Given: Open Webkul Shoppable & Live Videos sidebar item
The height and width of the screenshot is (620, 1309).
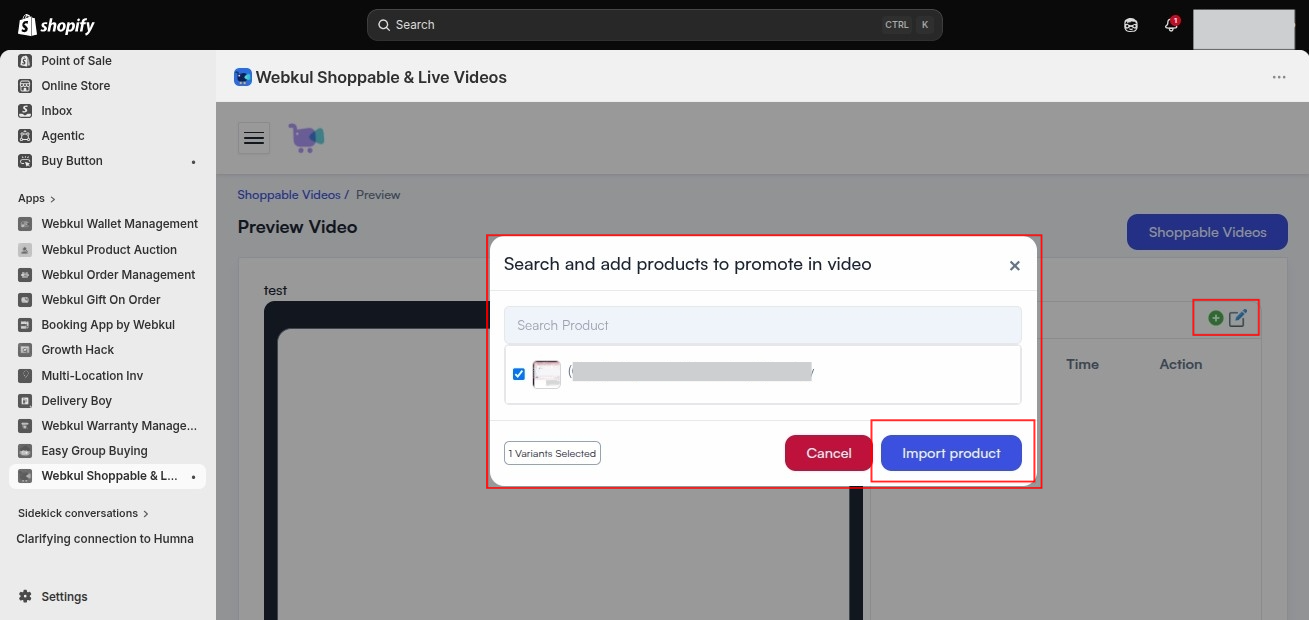Looking at the screenshot, I should click(x=108, y=476).
